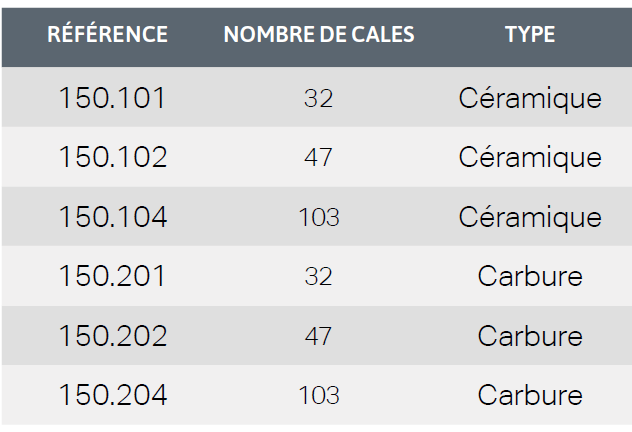Image resolution: width=632 pixels, height=432 pixels.
Task: Click Céramique in the 150.104 row
Action: pos(530,218)
